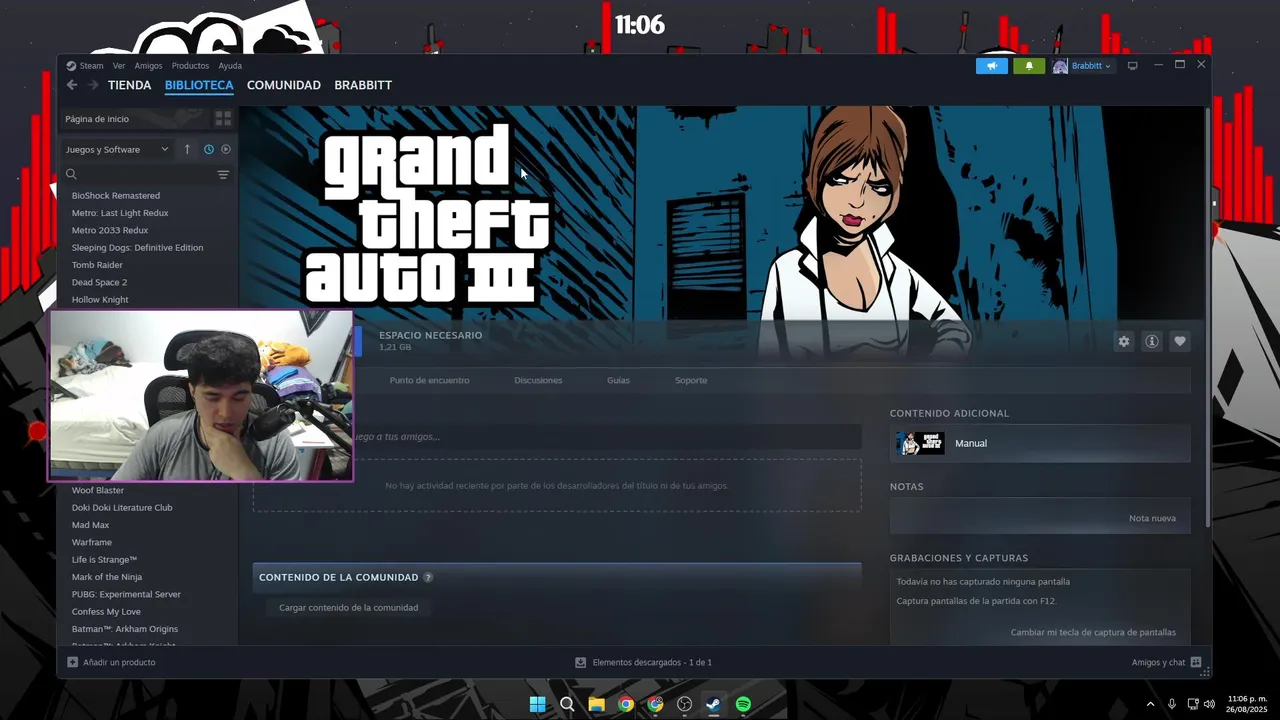The width and height of the screenshot is (1280, 720).
Task: Open the library advanced filter options icon
Action: pos(223,174)
